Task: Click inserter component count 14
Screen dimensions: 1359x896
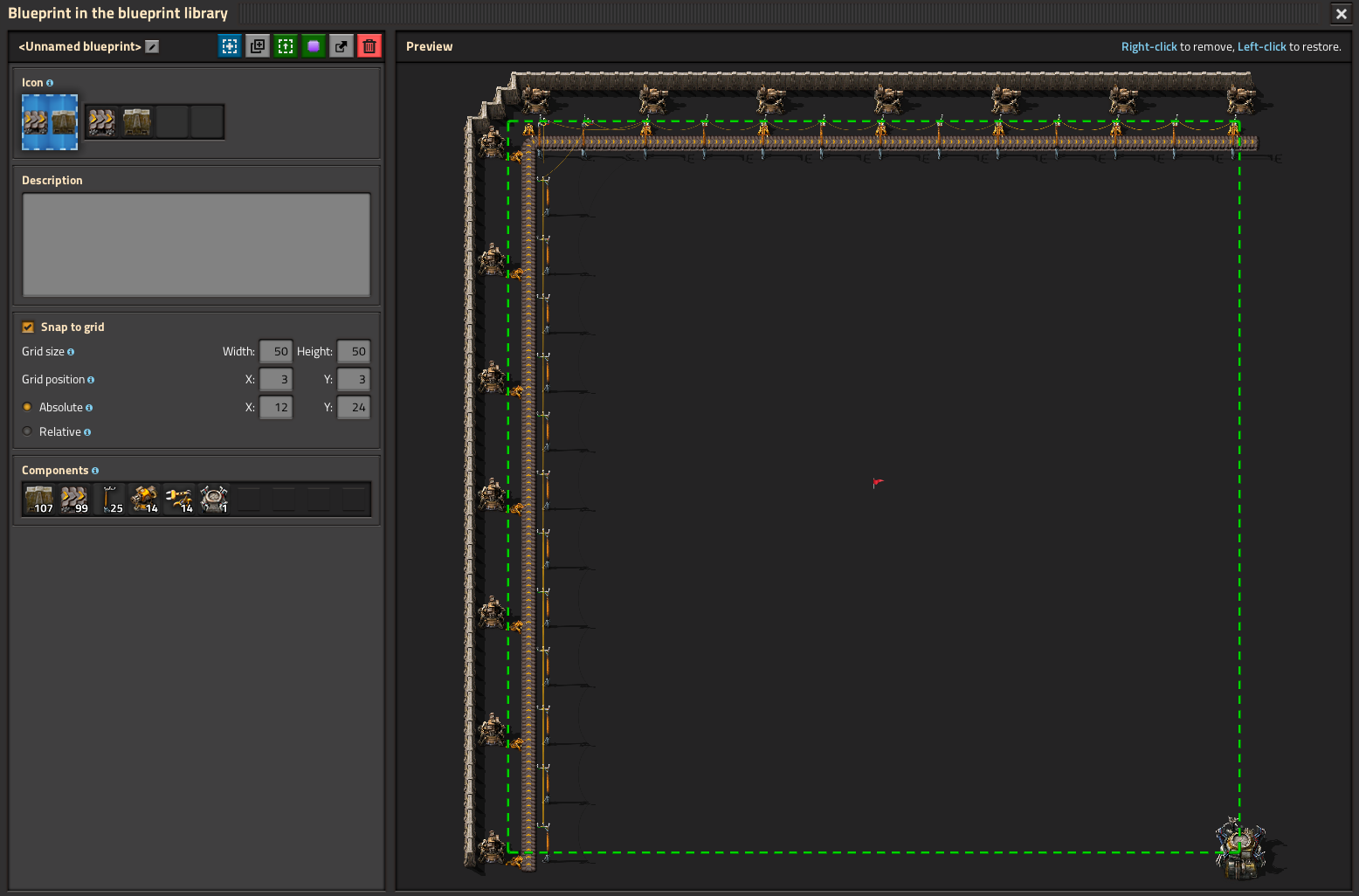Action: click(x=179, y=500)
